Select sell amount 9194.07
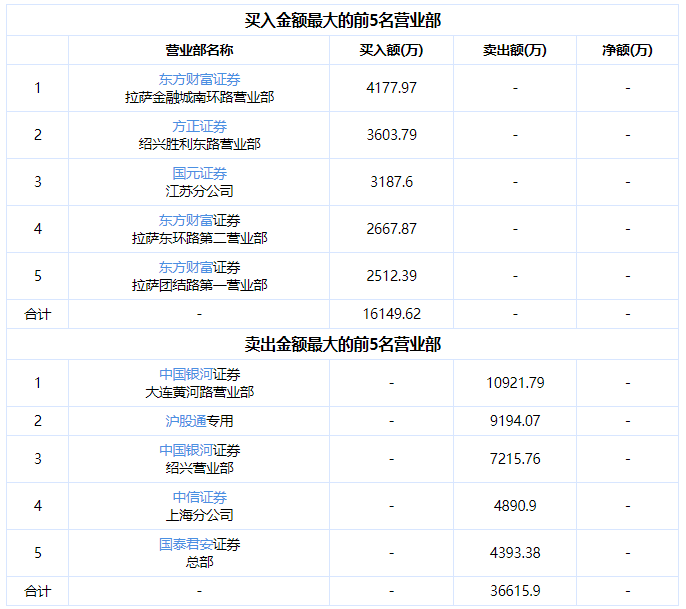Viewport: 686px width, 609px height. point(515,421)
